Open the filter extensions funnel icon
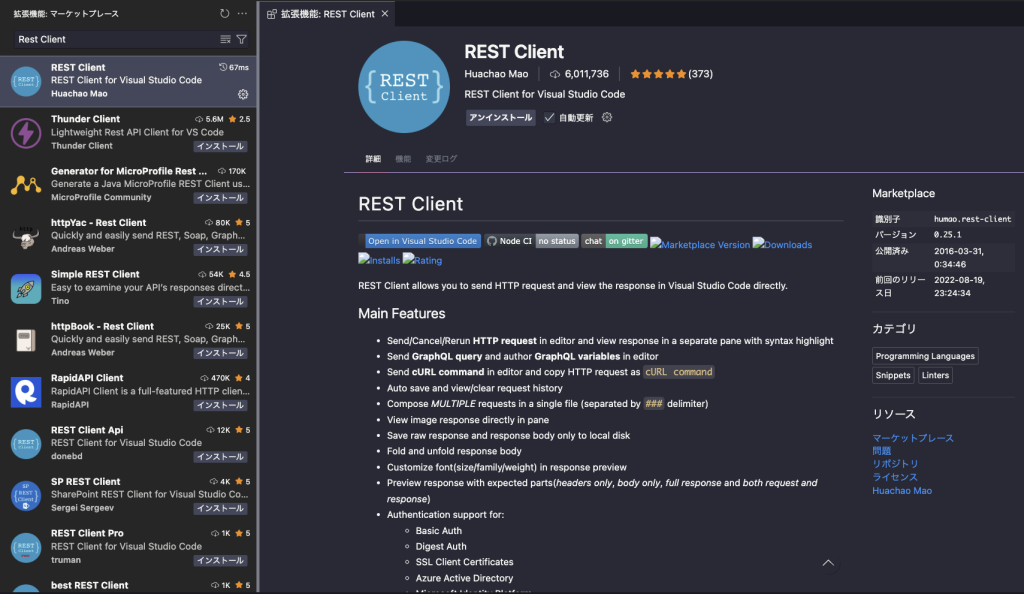 241,39
